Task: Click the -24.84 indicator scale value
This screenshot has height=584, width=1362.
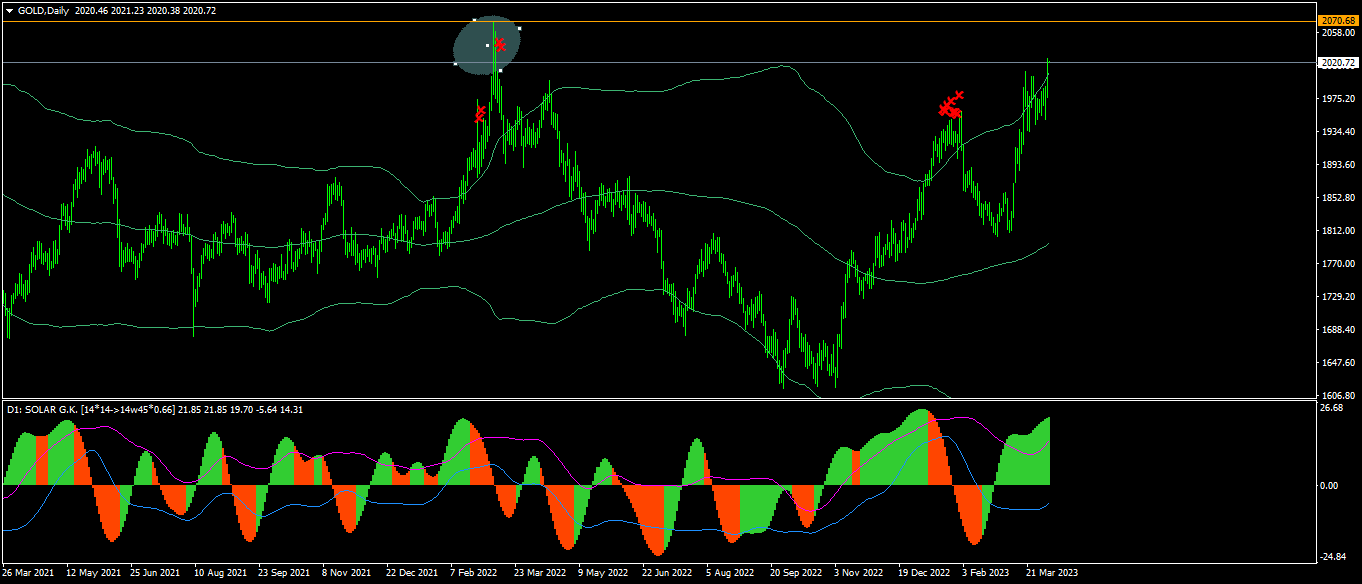Action: pyautogui.click(x=1334, y=557)
